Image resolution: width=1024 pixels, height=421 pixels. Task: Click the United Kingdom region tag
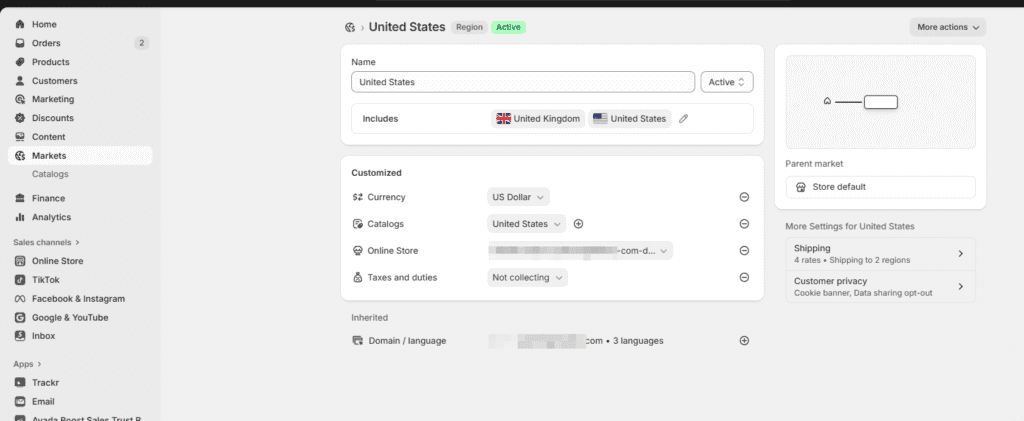[538, 119]
